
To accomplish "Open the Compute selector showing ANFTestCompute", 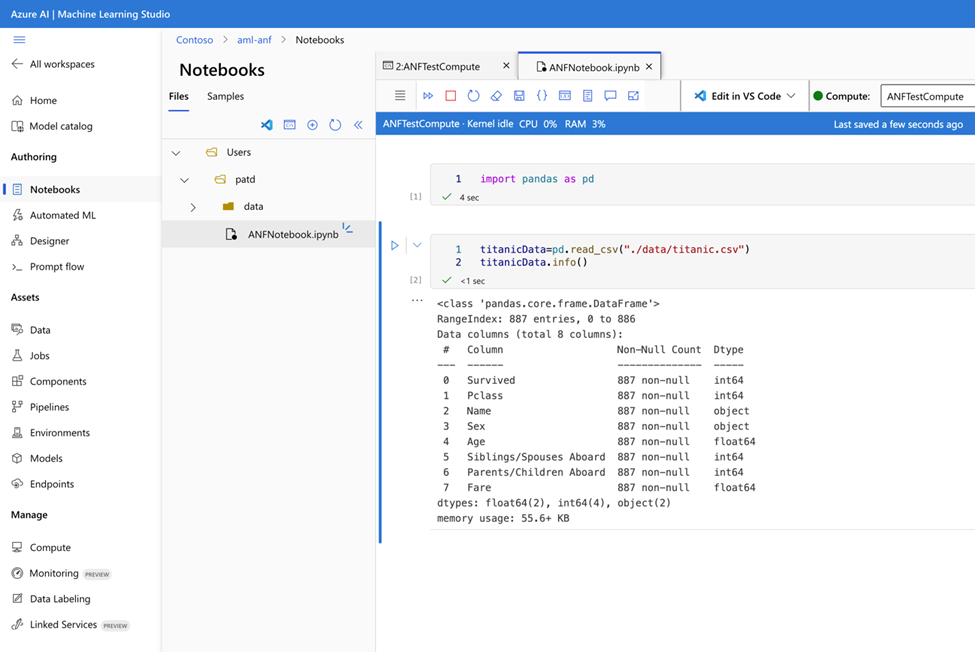I will [x=928, y=96].
